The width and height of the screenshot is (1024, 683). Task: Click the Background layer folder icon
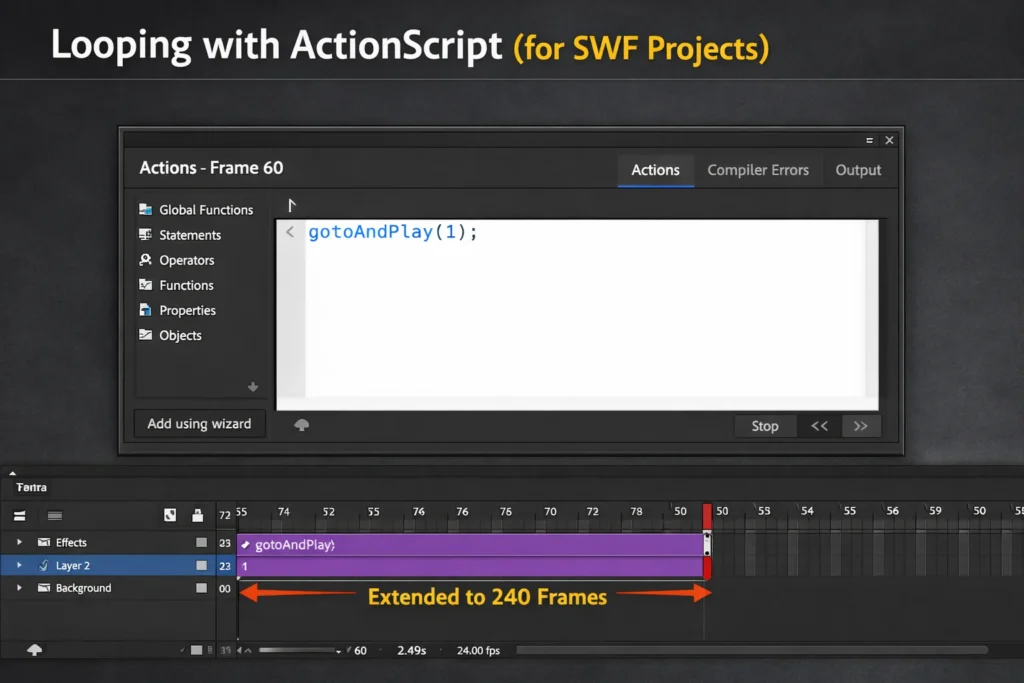click(44, 588)
